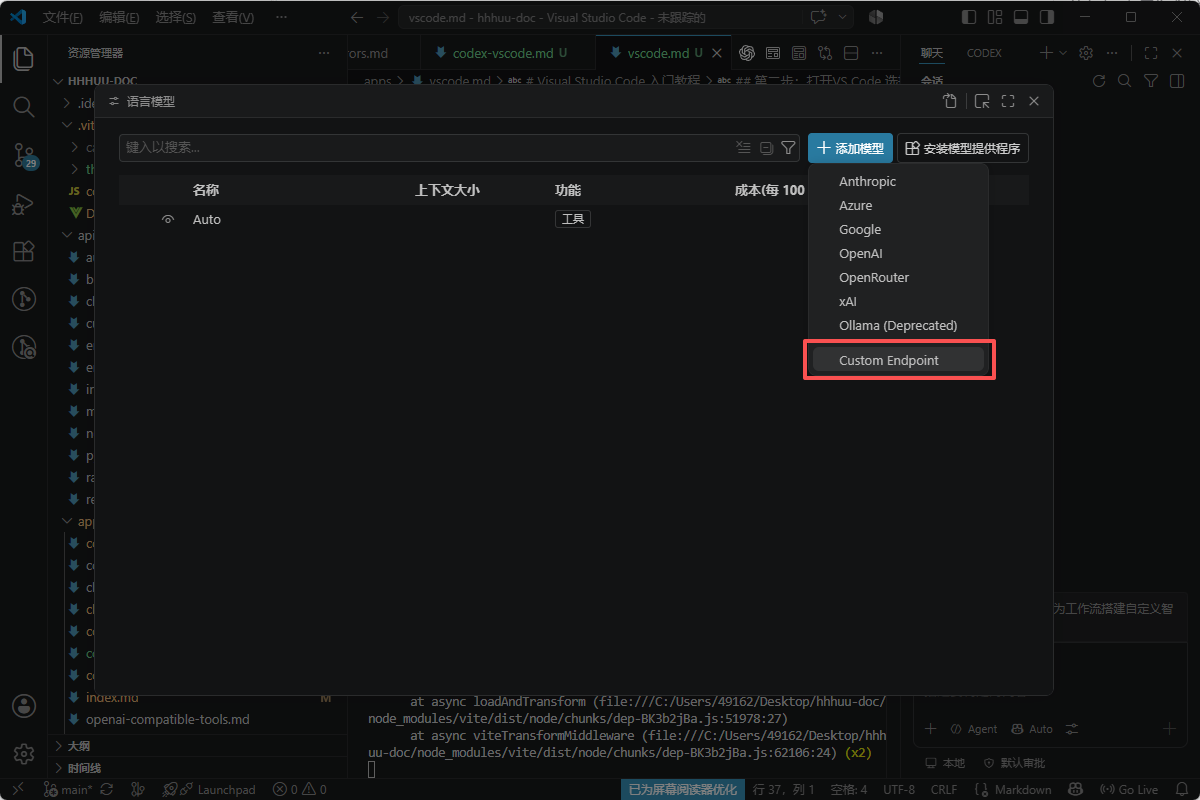Viewport: 1200px width, 800px height.
Task: Maximize the language models dialog
Action: click(1008, 101)
